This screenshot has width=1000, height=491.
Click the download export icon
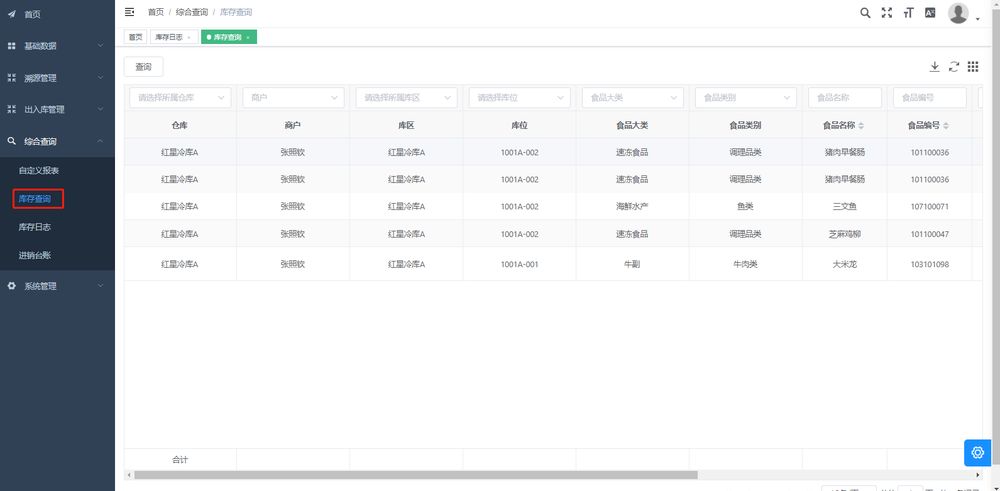(x=934, y=67)
